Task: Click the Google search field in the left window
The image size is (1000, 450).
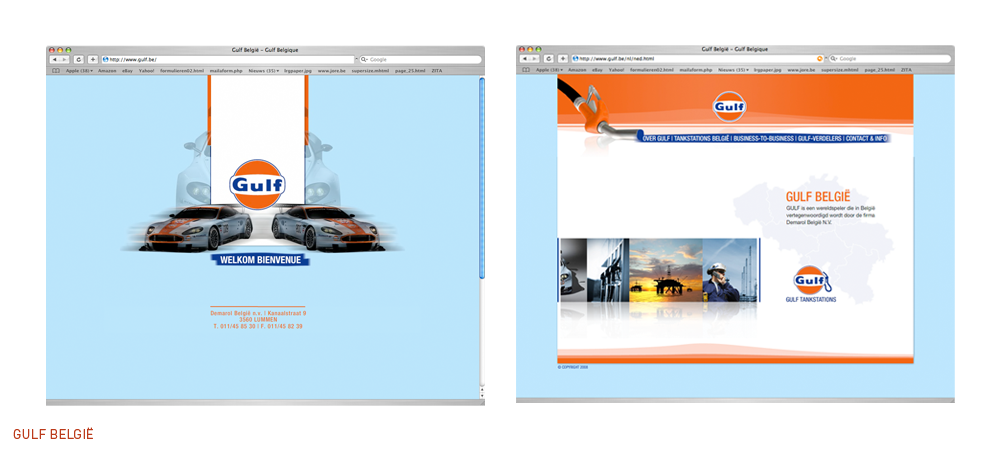Action: click(x=421, y=59)
